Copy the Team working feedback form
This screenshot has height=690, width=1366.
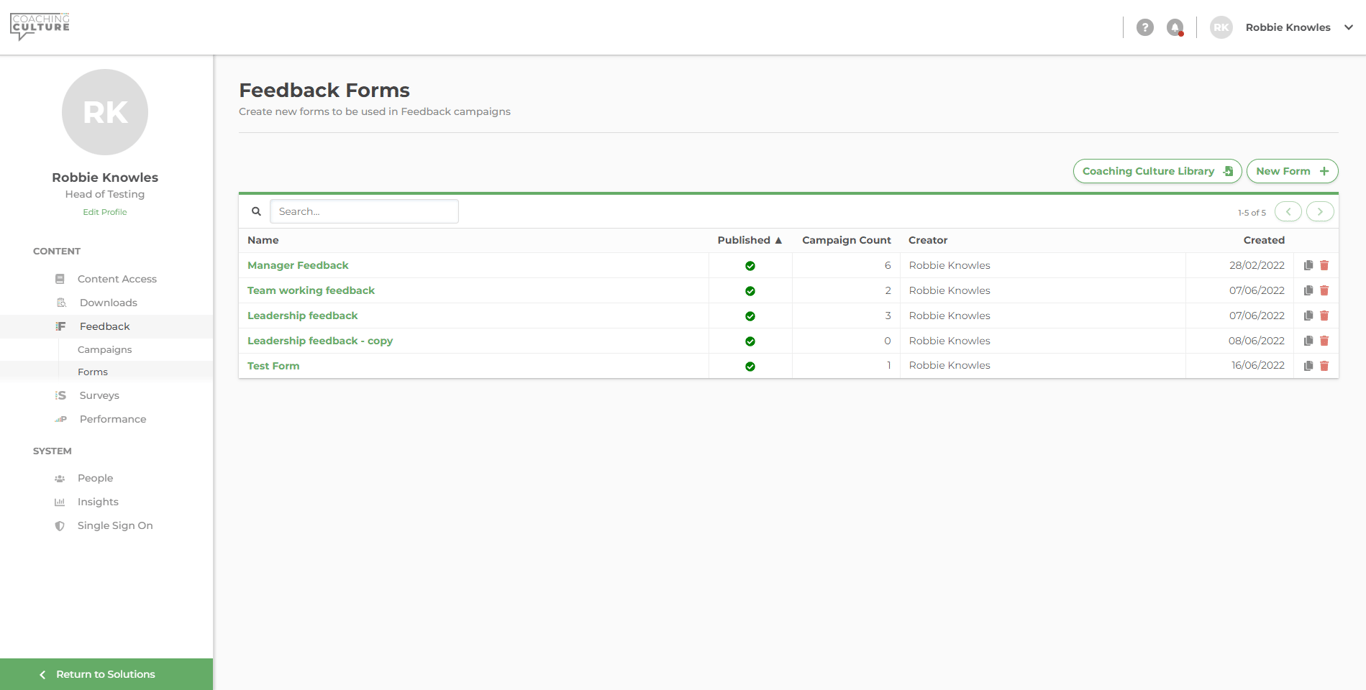click(x=1308, y=291)
